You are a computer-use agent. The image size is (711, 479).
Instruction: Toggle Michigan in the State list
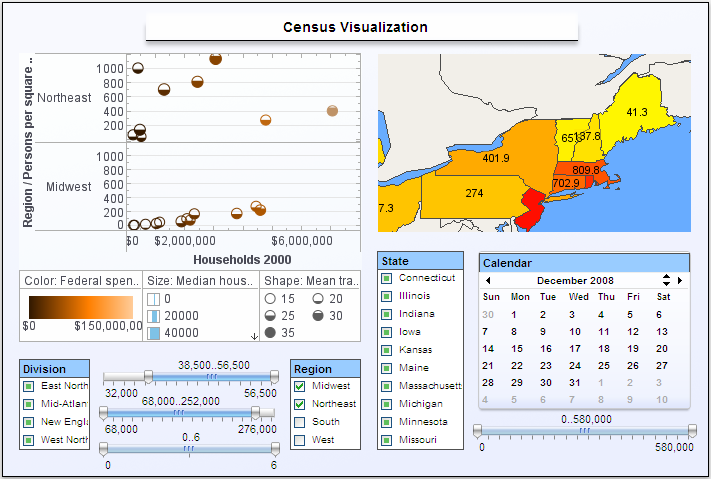386,404
